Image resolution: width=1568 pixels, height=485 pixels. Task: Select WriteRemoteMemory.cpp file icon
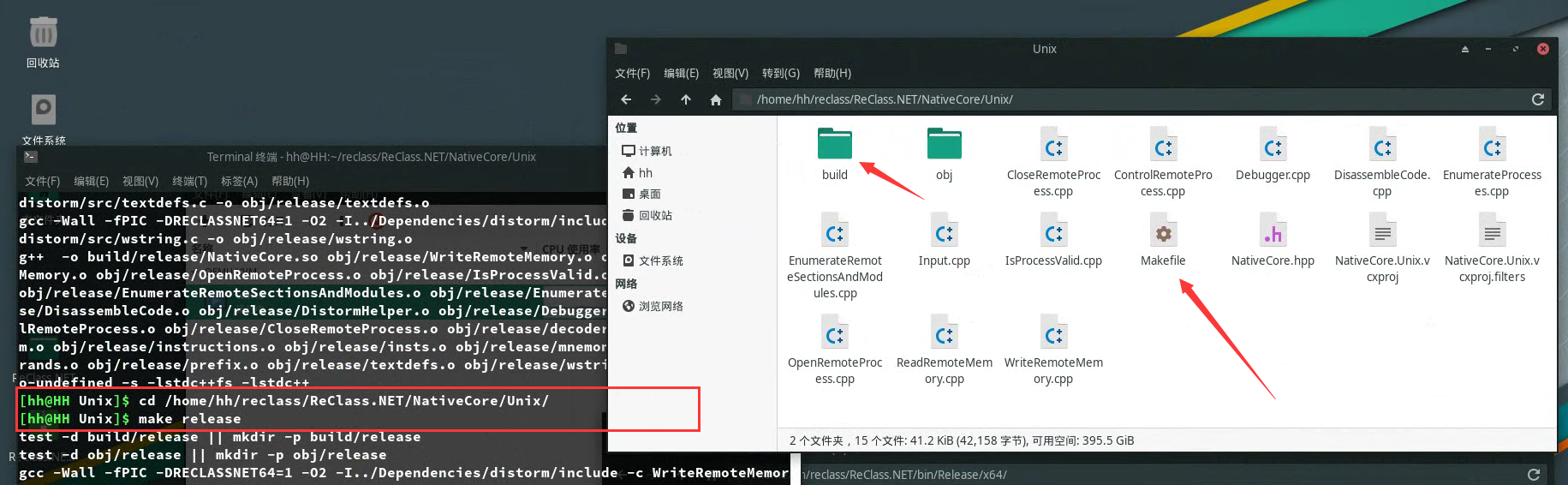pos(1053,332)
